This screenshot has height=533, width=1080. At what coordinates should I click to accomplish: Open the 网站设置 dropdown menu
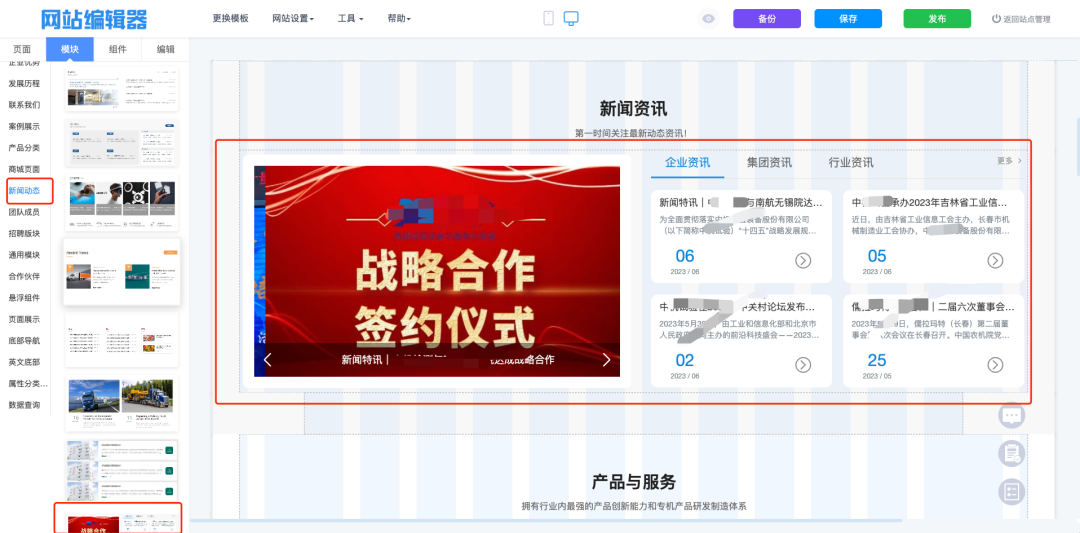coord(293,19)
